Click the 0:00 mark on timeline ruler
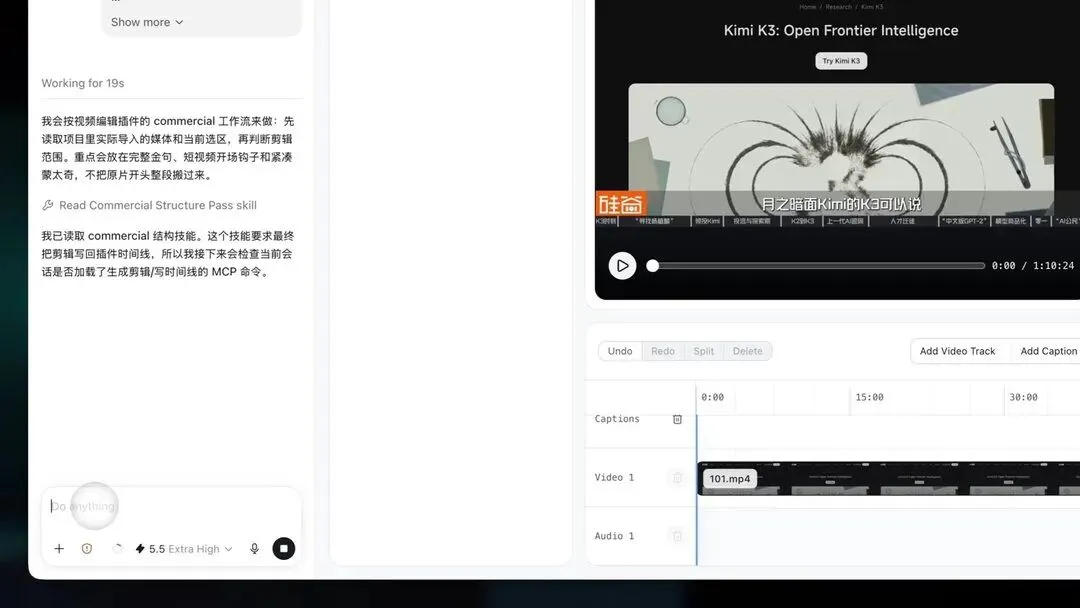 (x=712, y=397)
